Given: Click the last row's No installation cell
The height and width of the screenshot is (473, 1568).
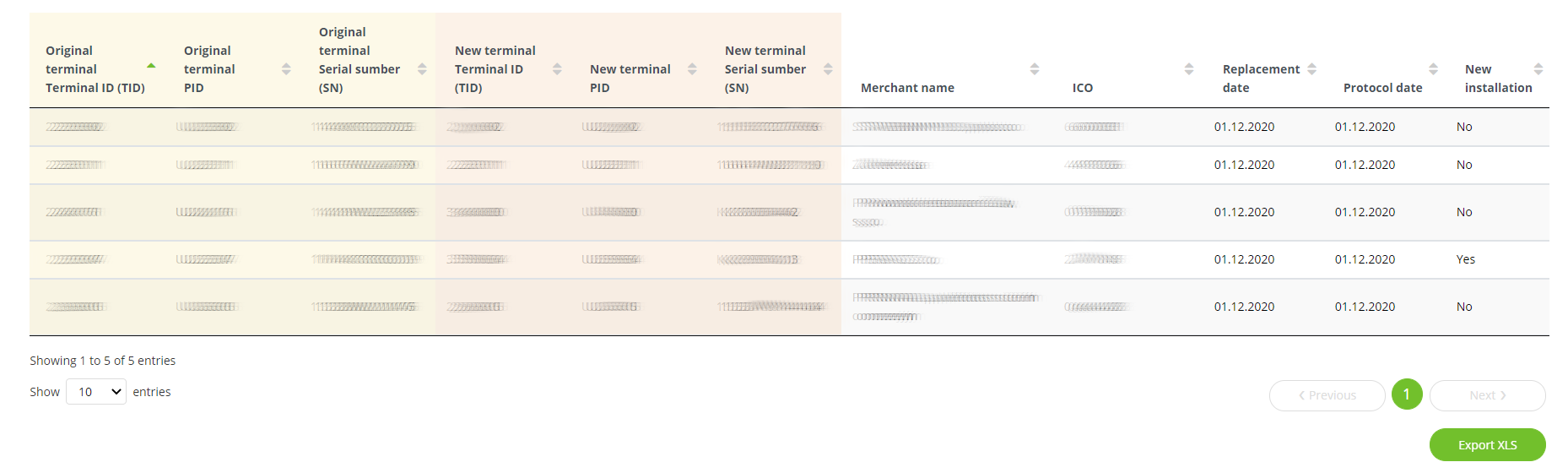Looking at the screenshot, I should [x=1464, y=307].
